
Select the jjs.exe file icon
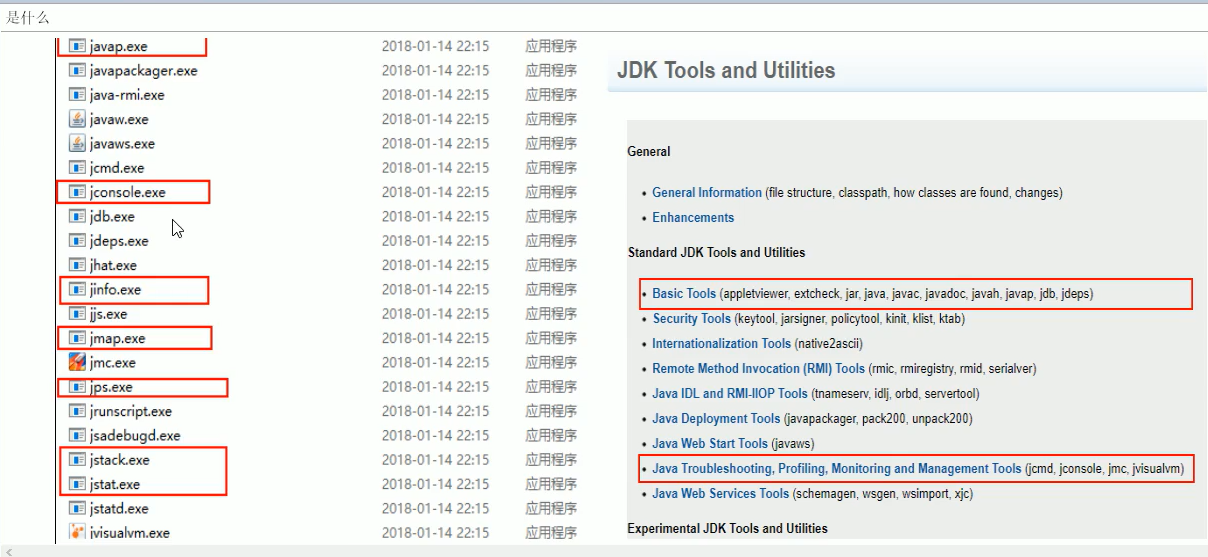pos(77,313)
